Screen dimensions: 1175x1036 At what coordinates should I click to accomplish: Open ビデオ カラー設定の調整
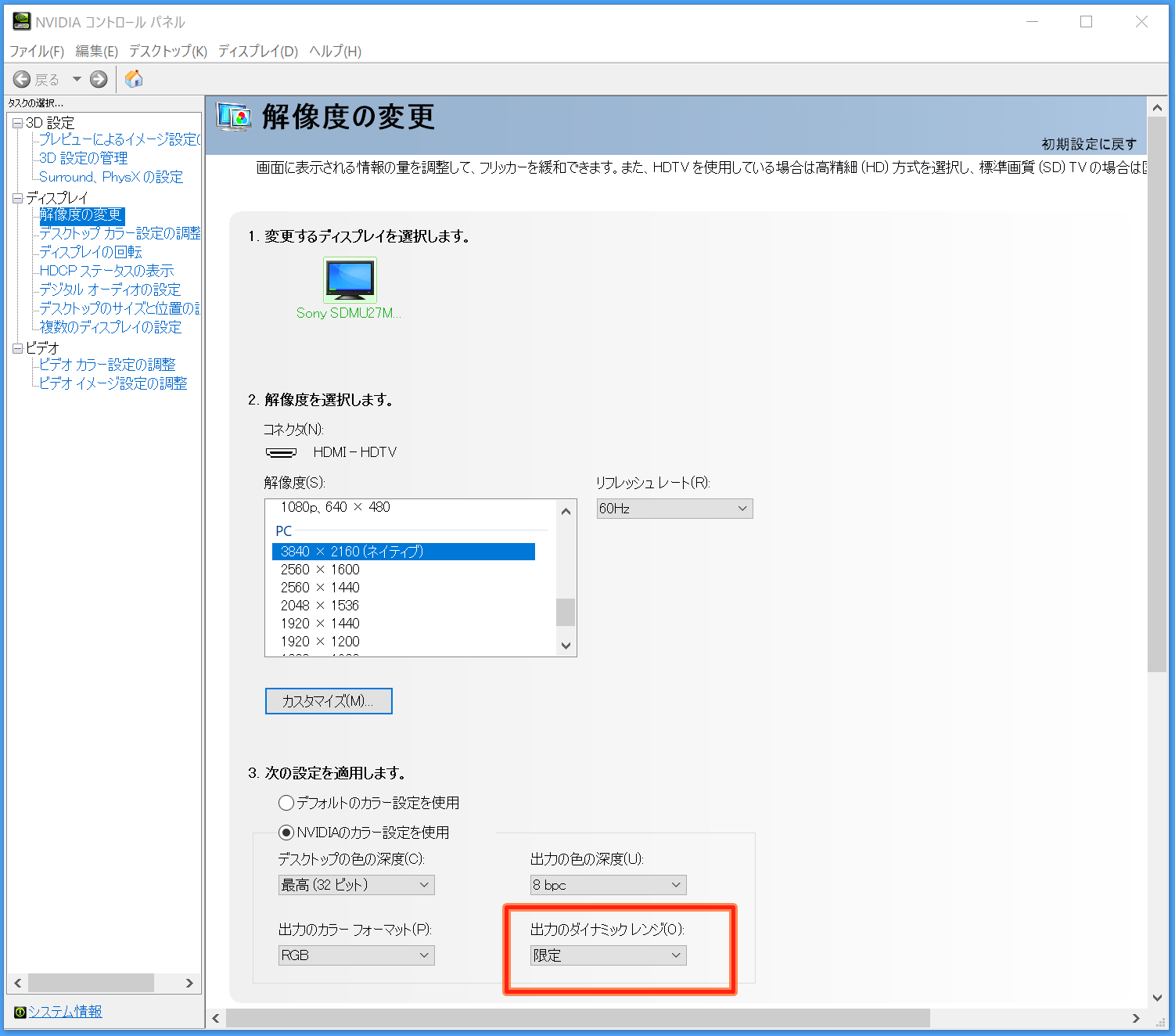(x=107, y=365)
